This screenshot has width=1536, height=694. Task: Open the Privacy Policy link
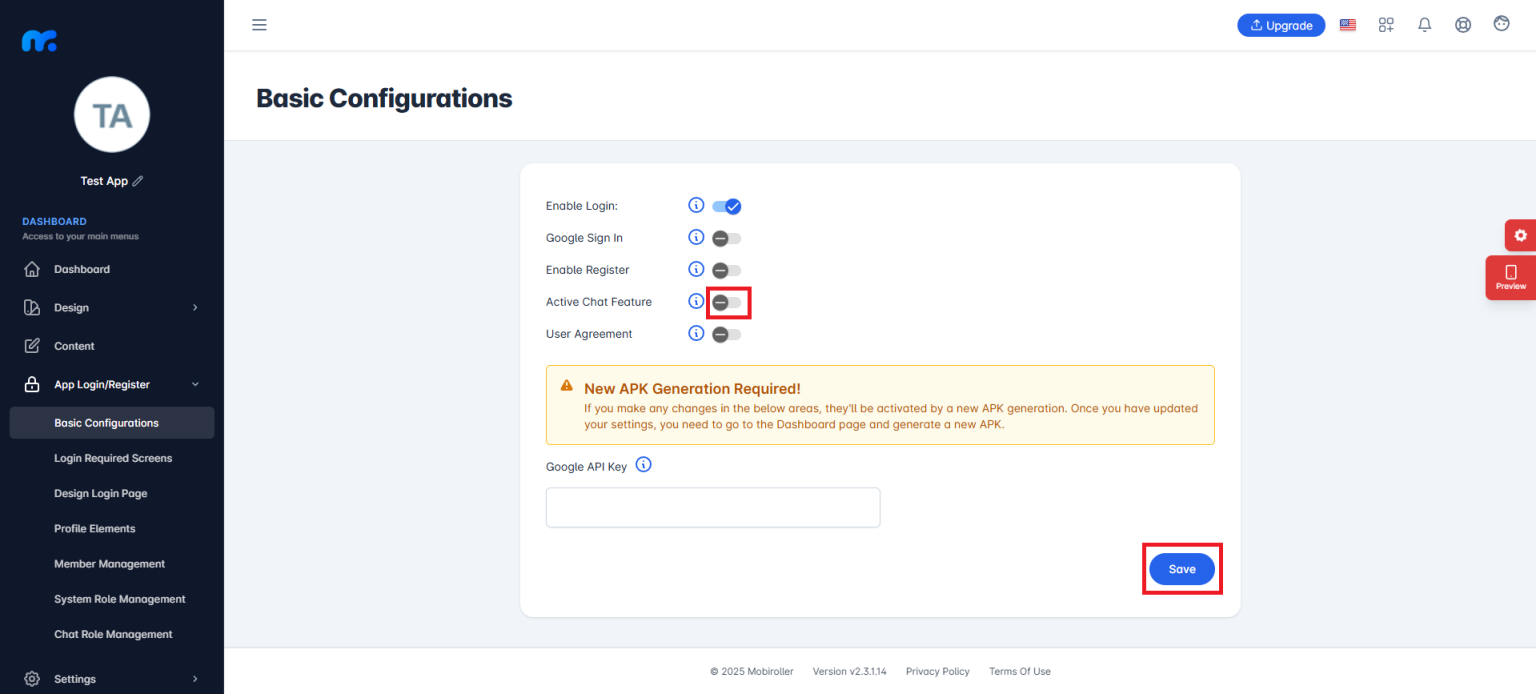coord(937,671)
